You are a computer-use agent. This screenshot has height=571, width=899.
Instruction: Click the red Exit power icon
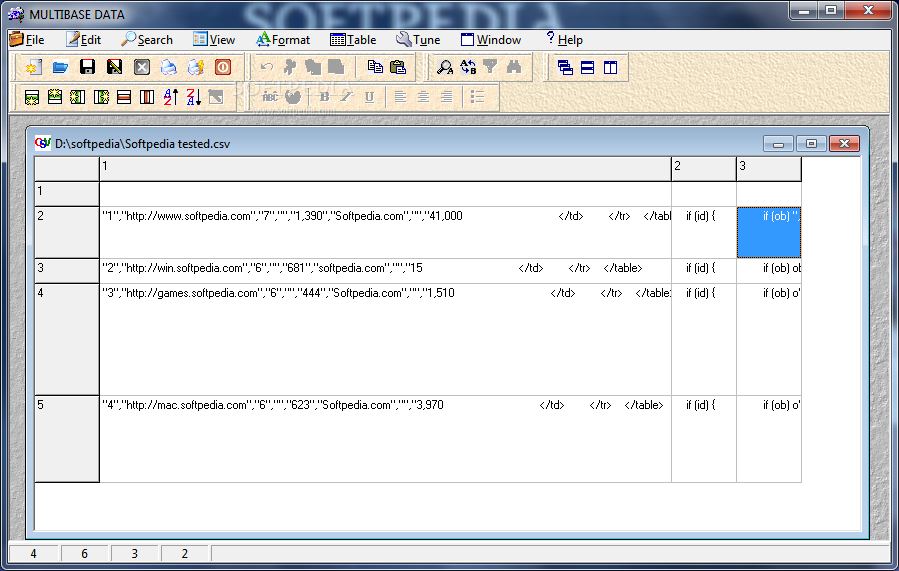click(223, 67)
